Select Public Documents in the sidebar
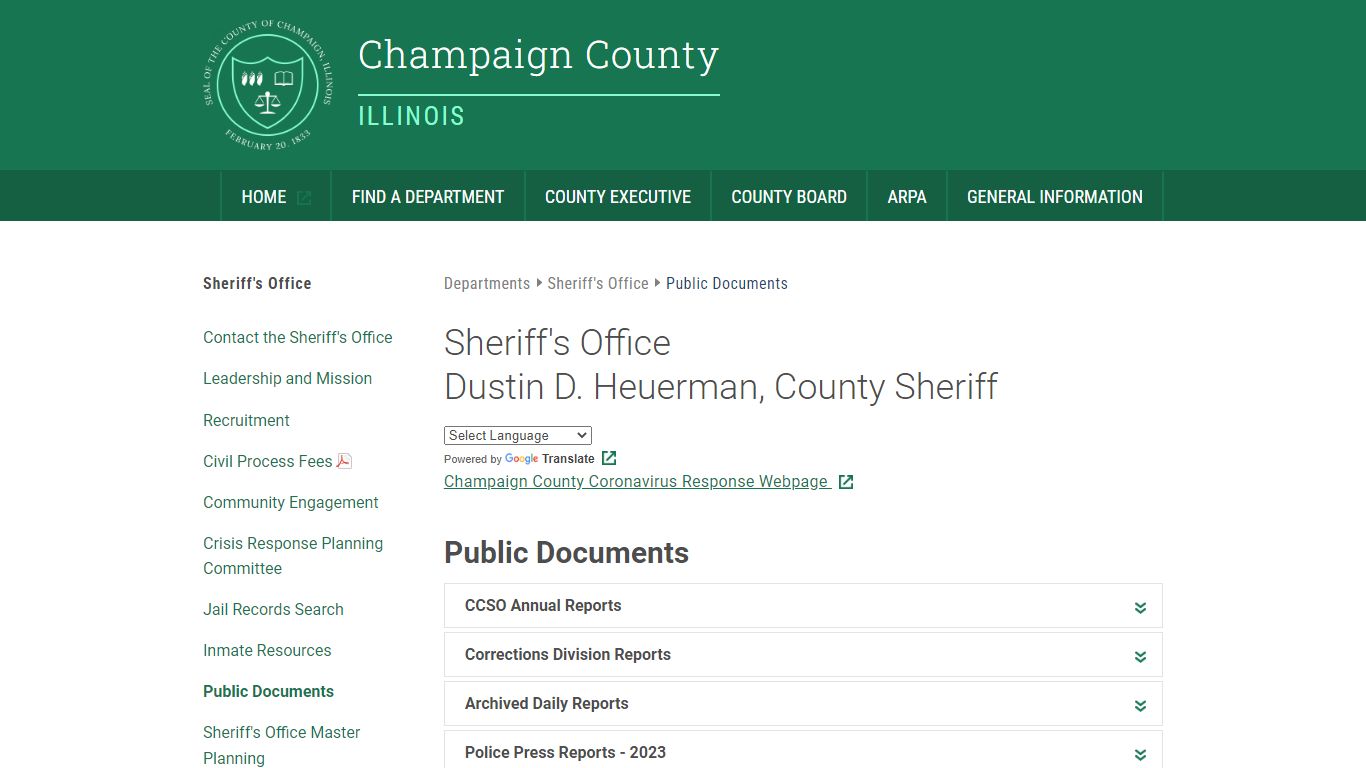 268,691
